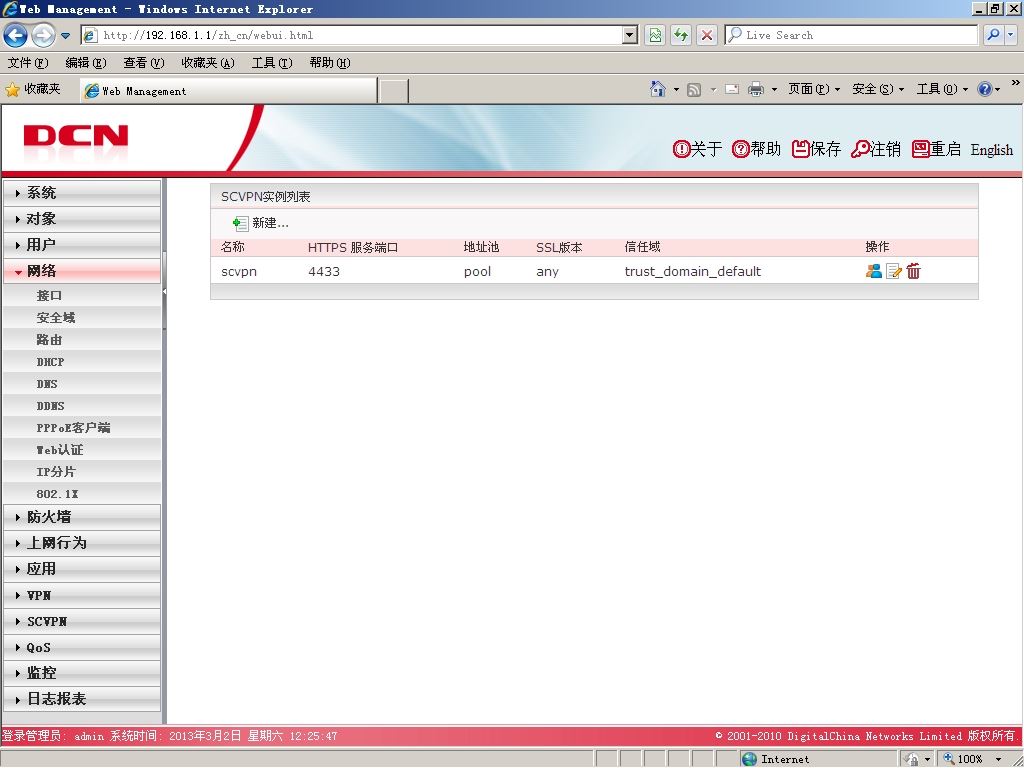Open 收藏夹 favorites star button
This screenshot has width=1024, height=768.
pos(33,89)
